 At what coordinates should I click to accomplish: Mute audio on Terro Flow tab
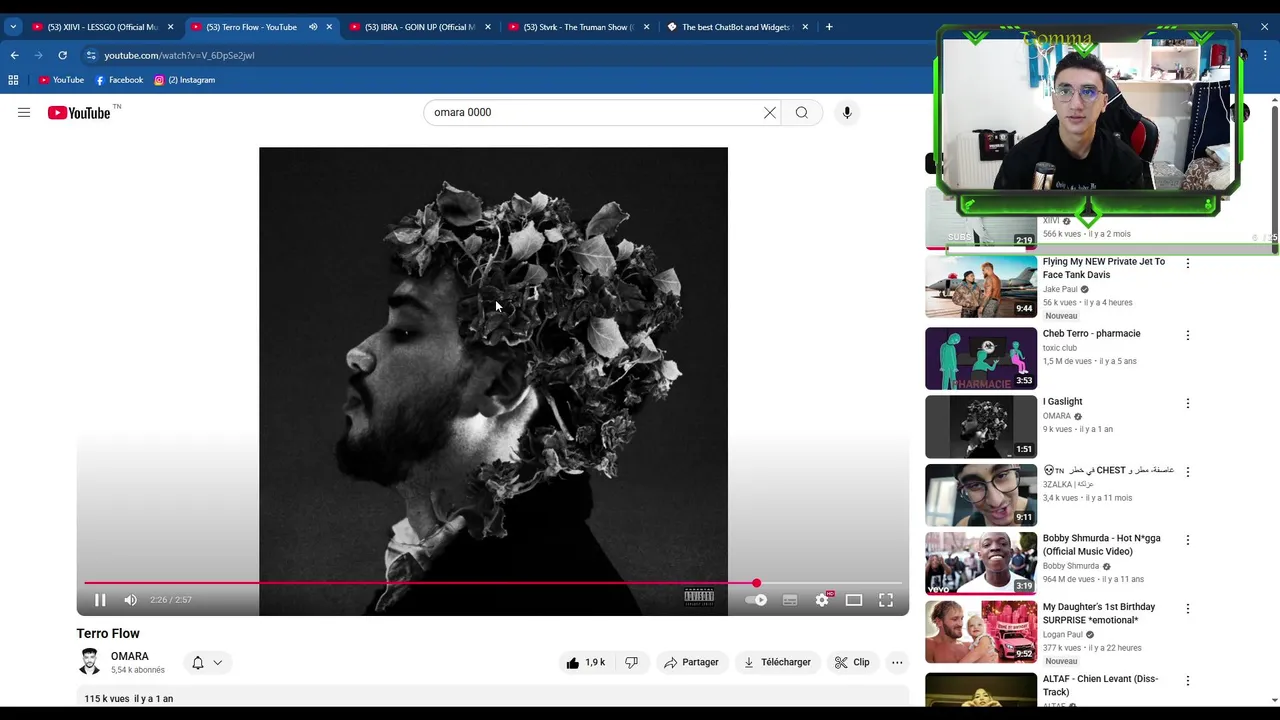click(313, 27)
